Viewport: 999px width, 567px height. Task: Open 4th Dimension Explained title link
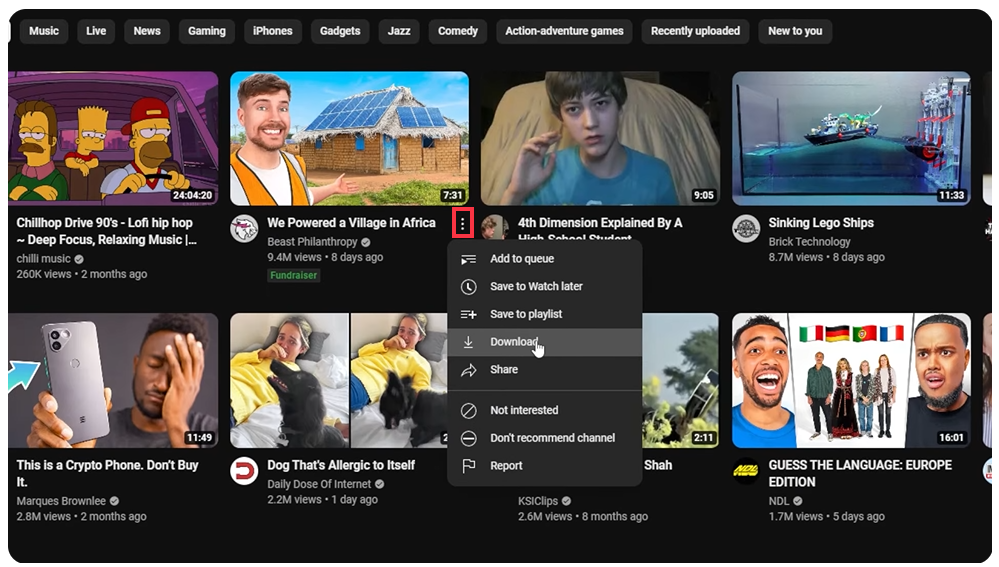click(x=600, y=227)
